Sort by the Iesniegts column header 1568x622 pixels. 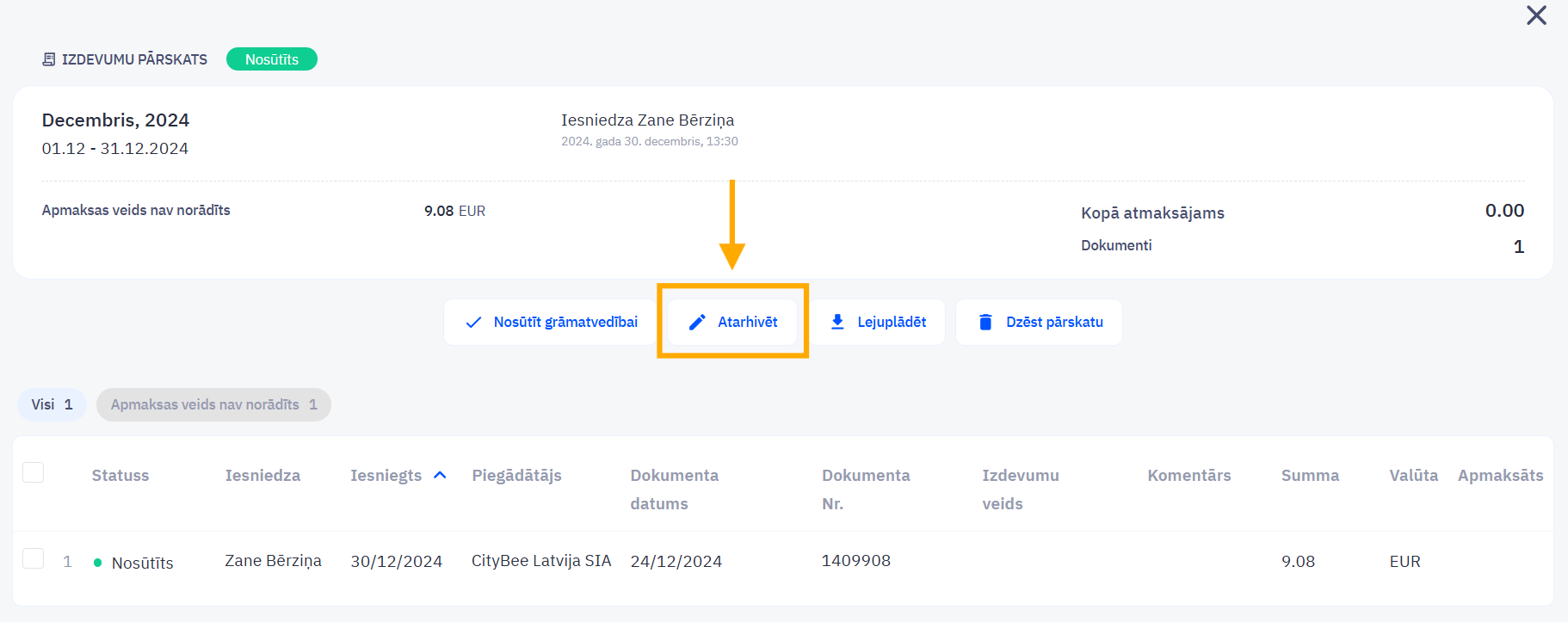tap(386, 476)
